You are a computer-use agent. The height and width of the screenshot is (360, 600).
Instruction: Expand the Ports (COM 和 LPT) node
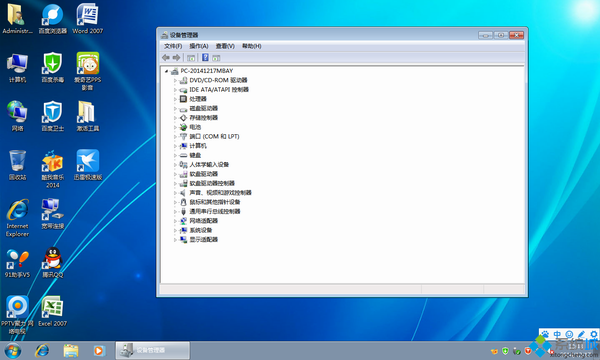[x=175, y=137]
